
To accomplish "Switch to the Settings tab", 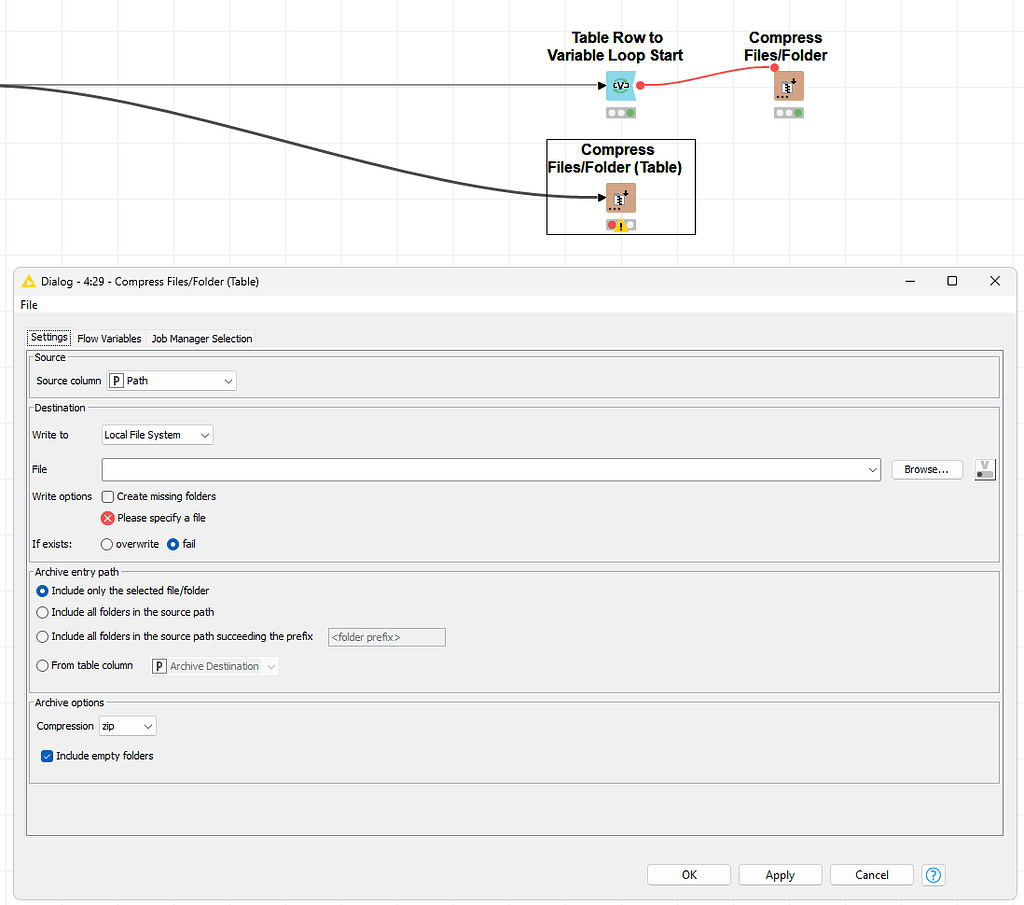I will pyautogui.click(x=49, y=337).
